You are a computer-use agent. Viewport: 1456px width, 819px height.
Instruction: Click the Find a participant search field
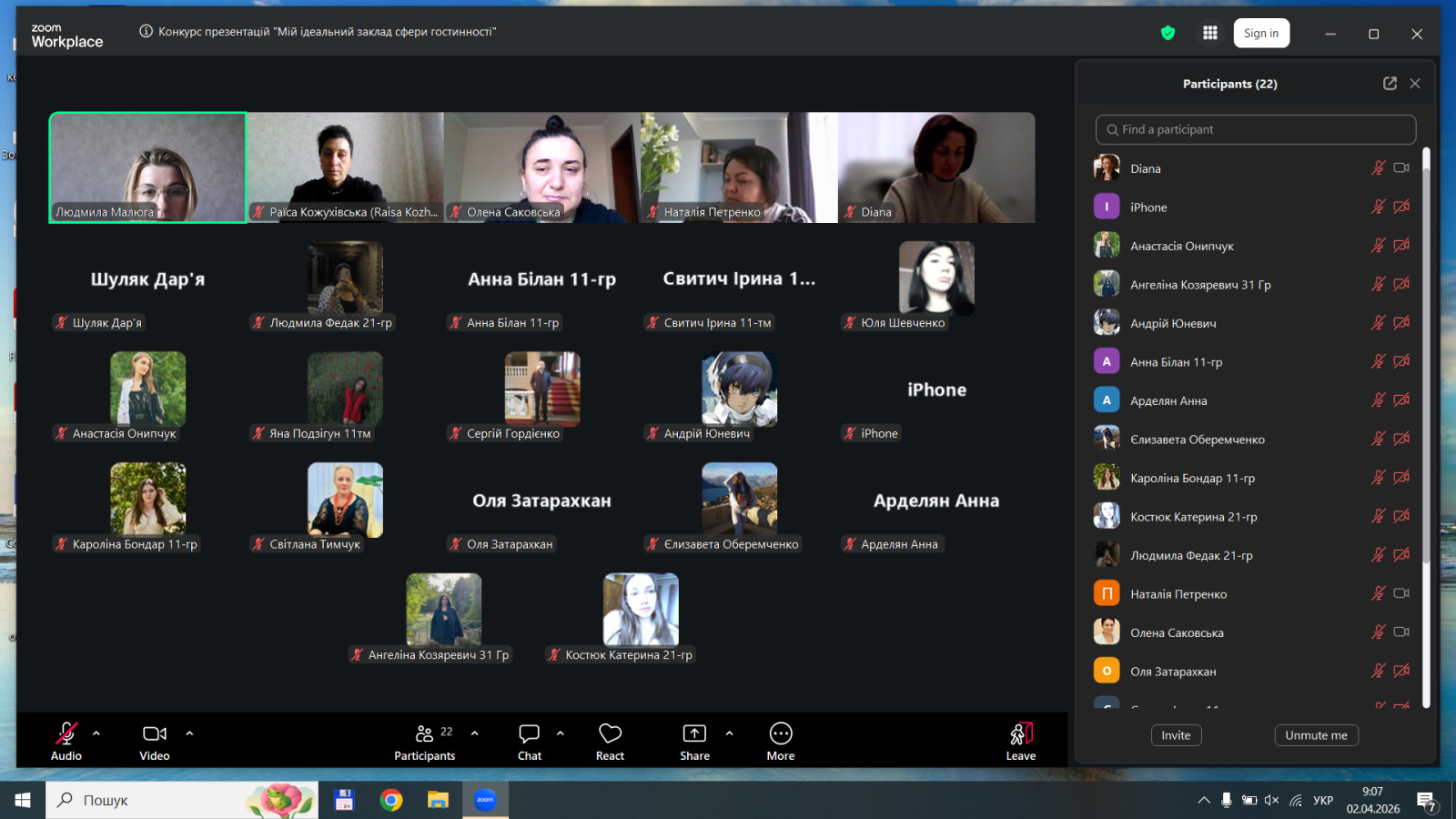[1256, 130]
